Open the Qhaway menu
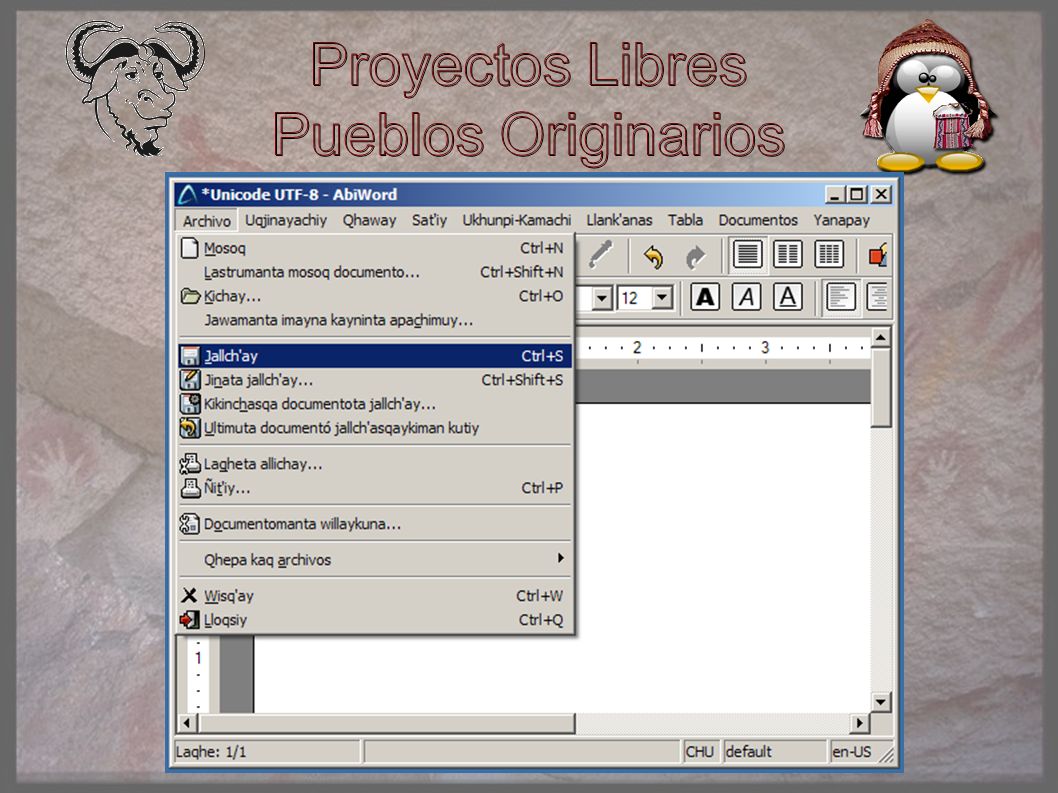Viewport: 1058px width, 793px height. click(x=369, y=220)
